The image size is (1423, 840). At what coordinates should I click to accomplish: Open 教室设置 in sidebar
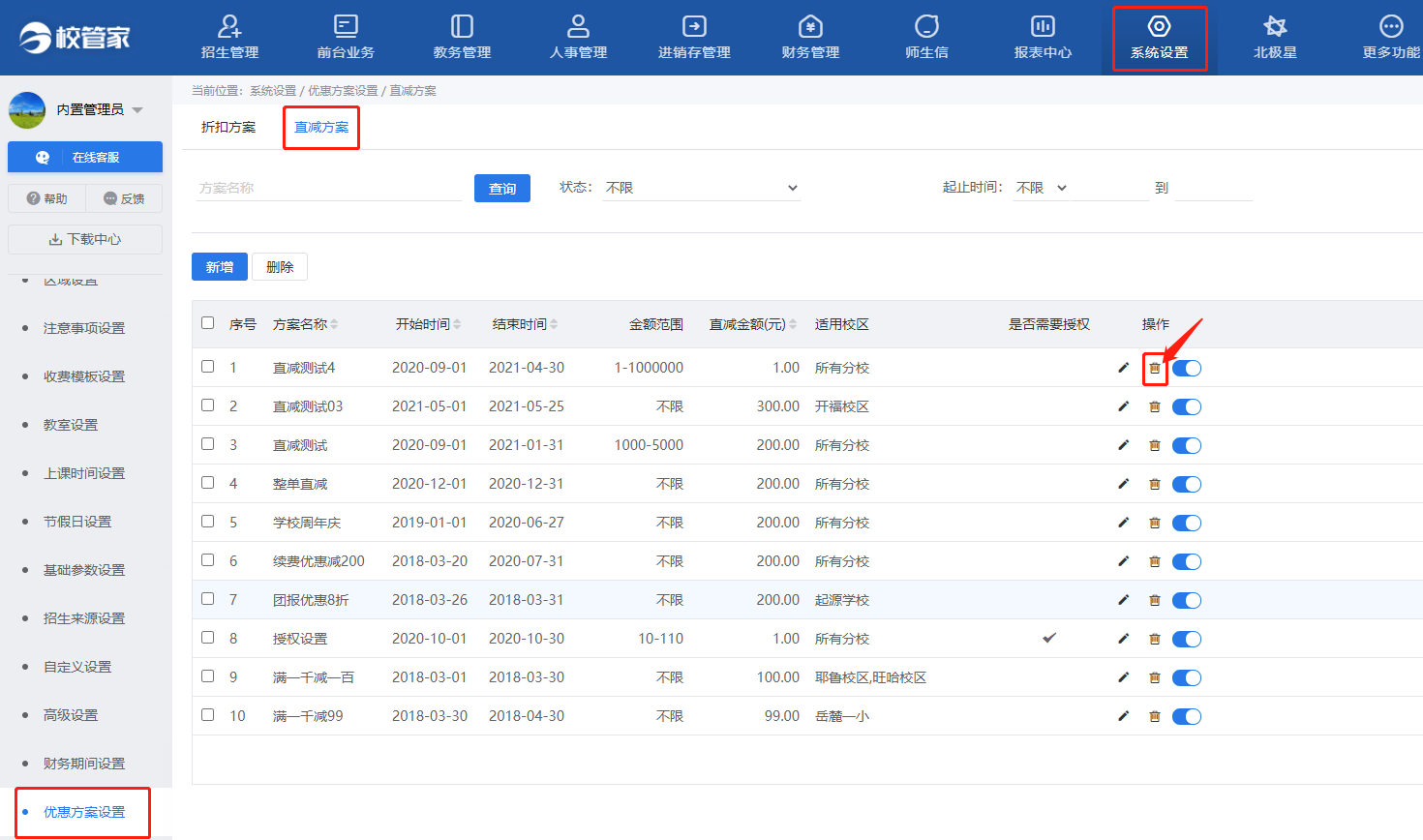tap(71, 425)
